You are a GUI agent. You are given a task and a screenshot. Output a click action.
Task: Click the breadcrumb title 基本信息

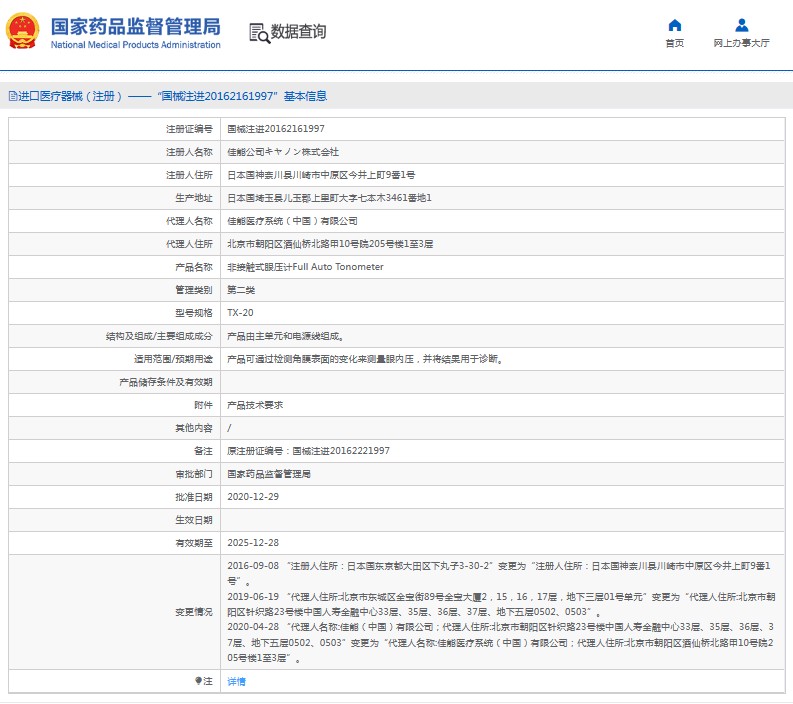click(305, 96)
